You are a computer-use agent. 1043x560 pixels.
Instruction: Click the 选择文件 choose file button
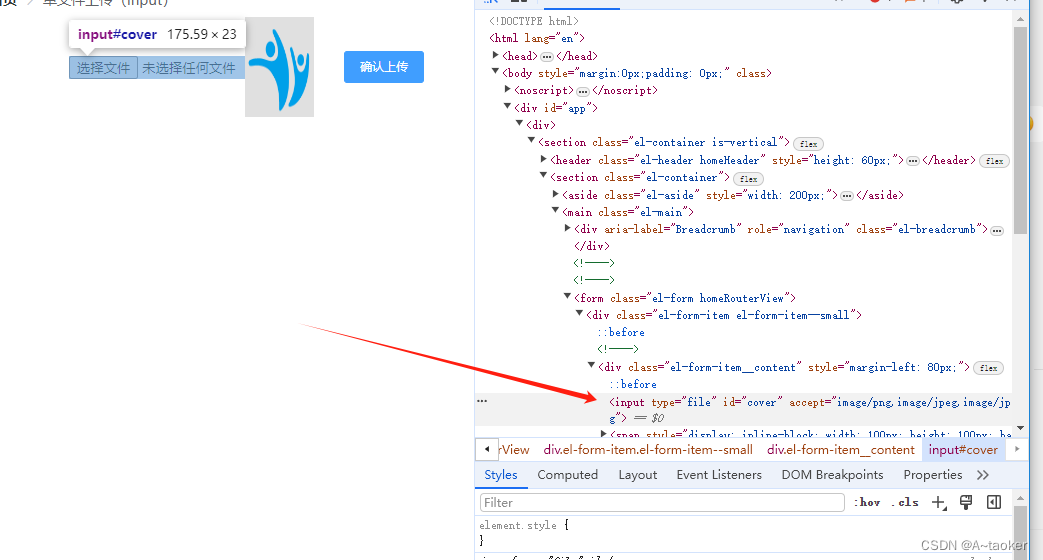(103, 68)
